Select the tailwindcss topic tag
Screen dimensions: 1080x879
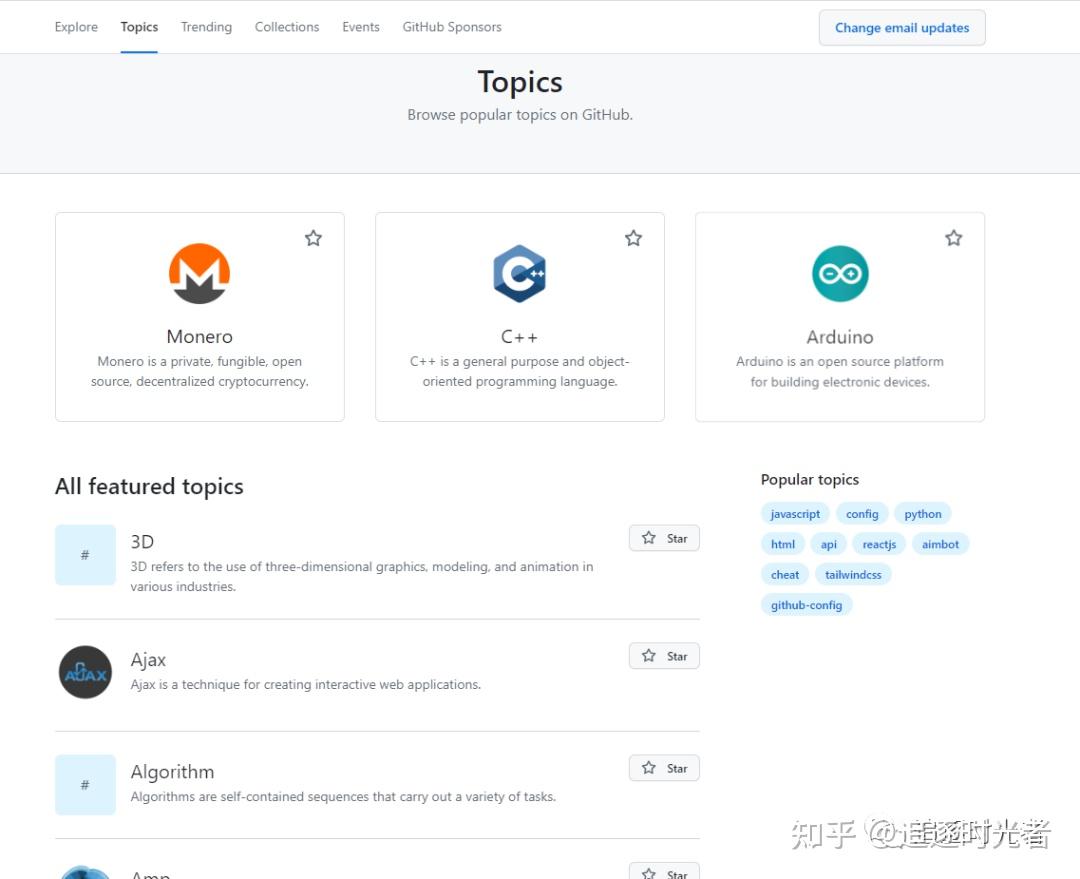853,574
